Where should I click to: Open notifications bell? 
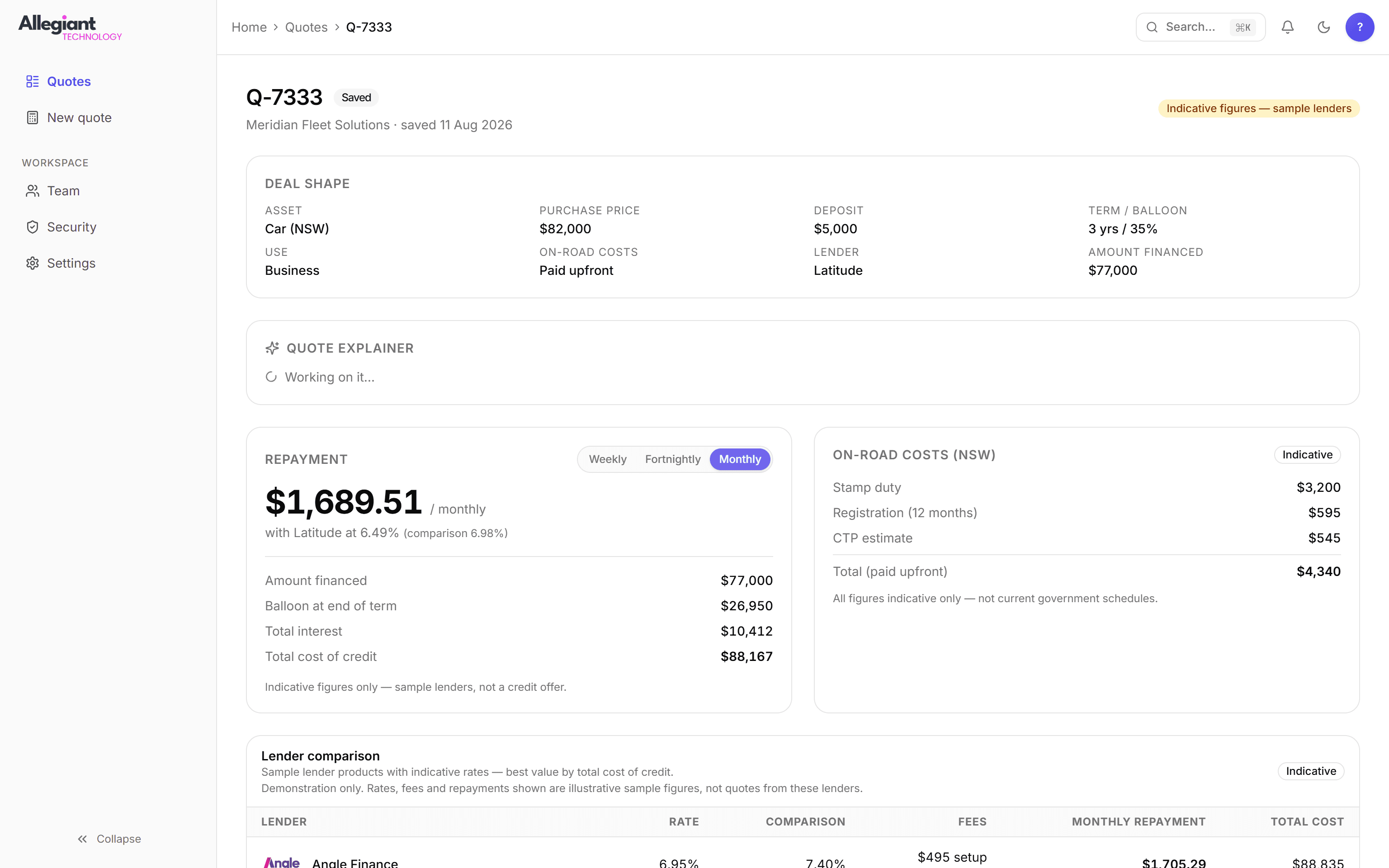pyautogui.click(x=1287, y=27)
